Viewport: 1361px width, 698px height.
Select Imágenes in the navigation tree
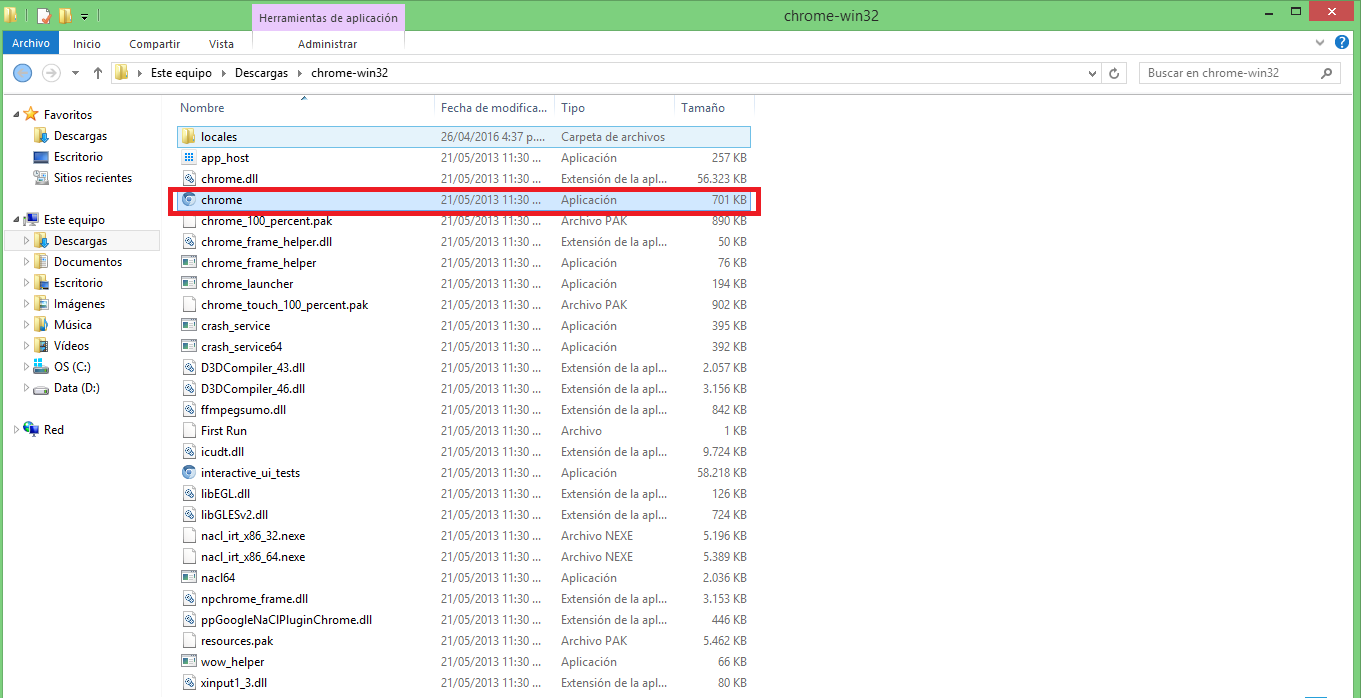(79, 304)
